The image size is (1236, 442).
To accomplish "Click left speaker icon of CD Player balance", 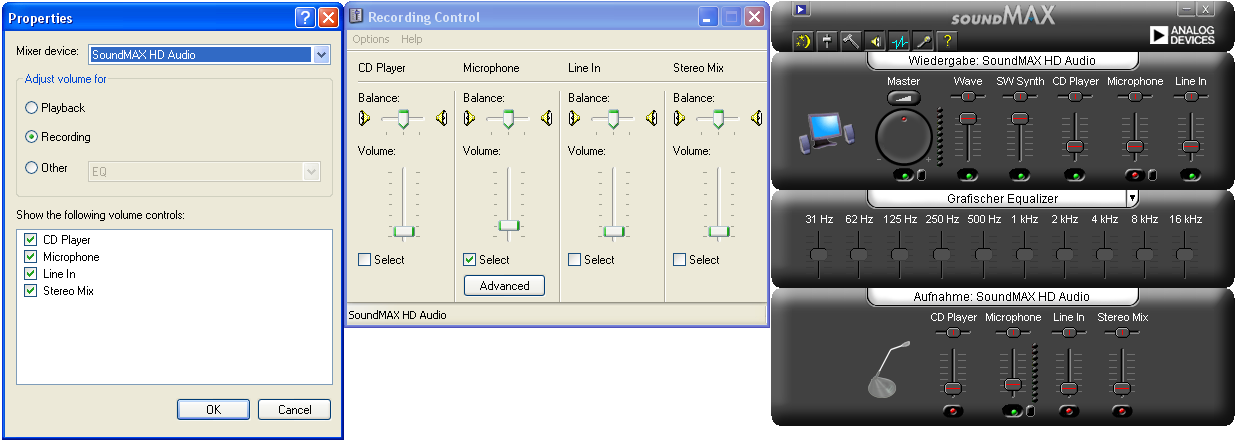I will tap(364, 119).
